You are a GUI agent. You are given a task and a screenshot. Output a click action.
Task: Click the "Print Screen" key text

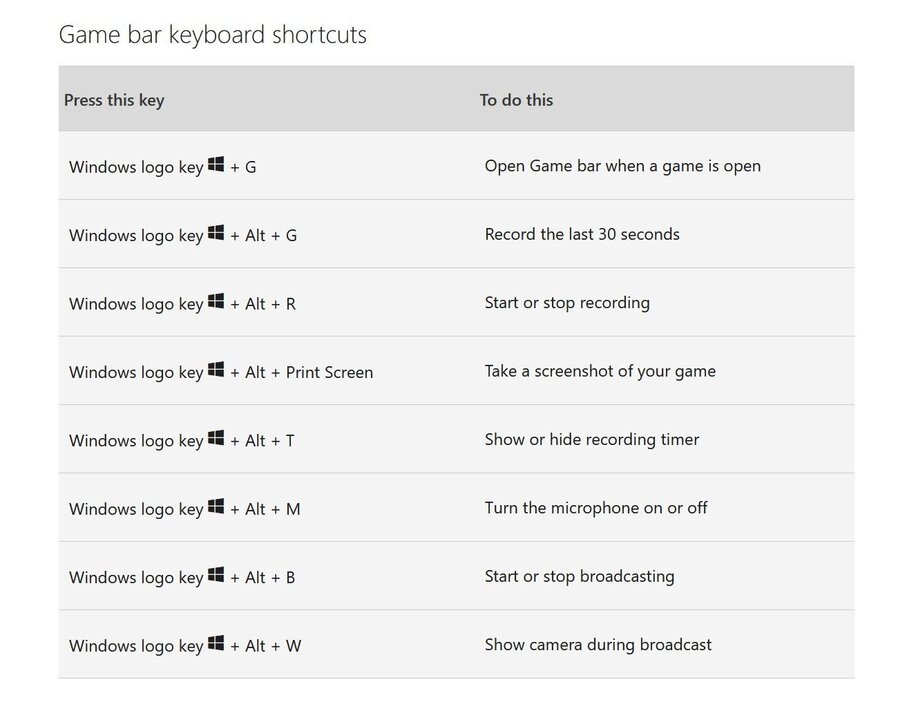(329, 372)
